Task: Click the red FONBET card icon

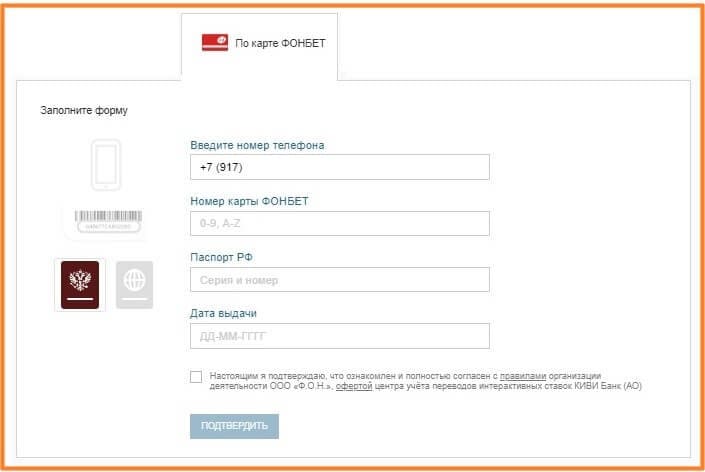Action: click(215, 43)
